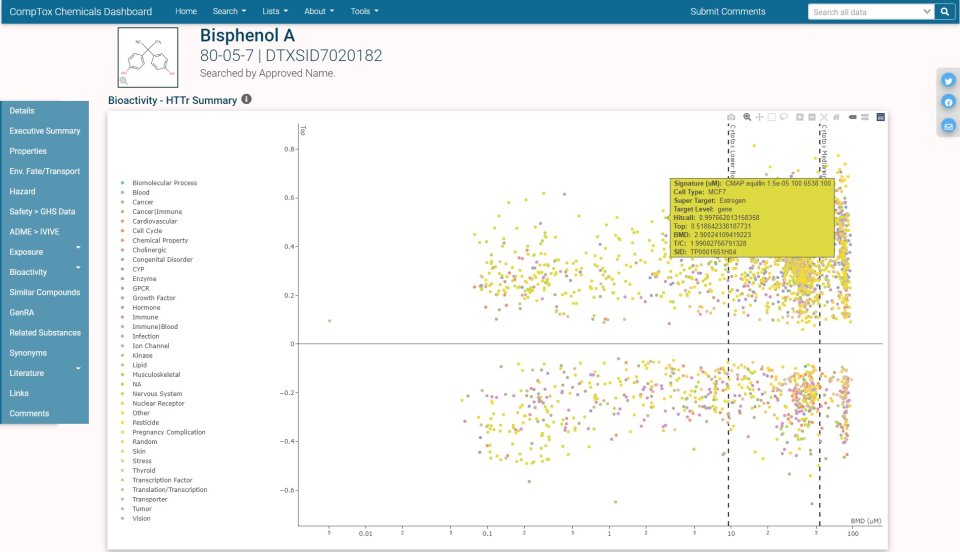Select the Pan tool in plot toolbar
960x552 pixels.
[x=759, y=117]
